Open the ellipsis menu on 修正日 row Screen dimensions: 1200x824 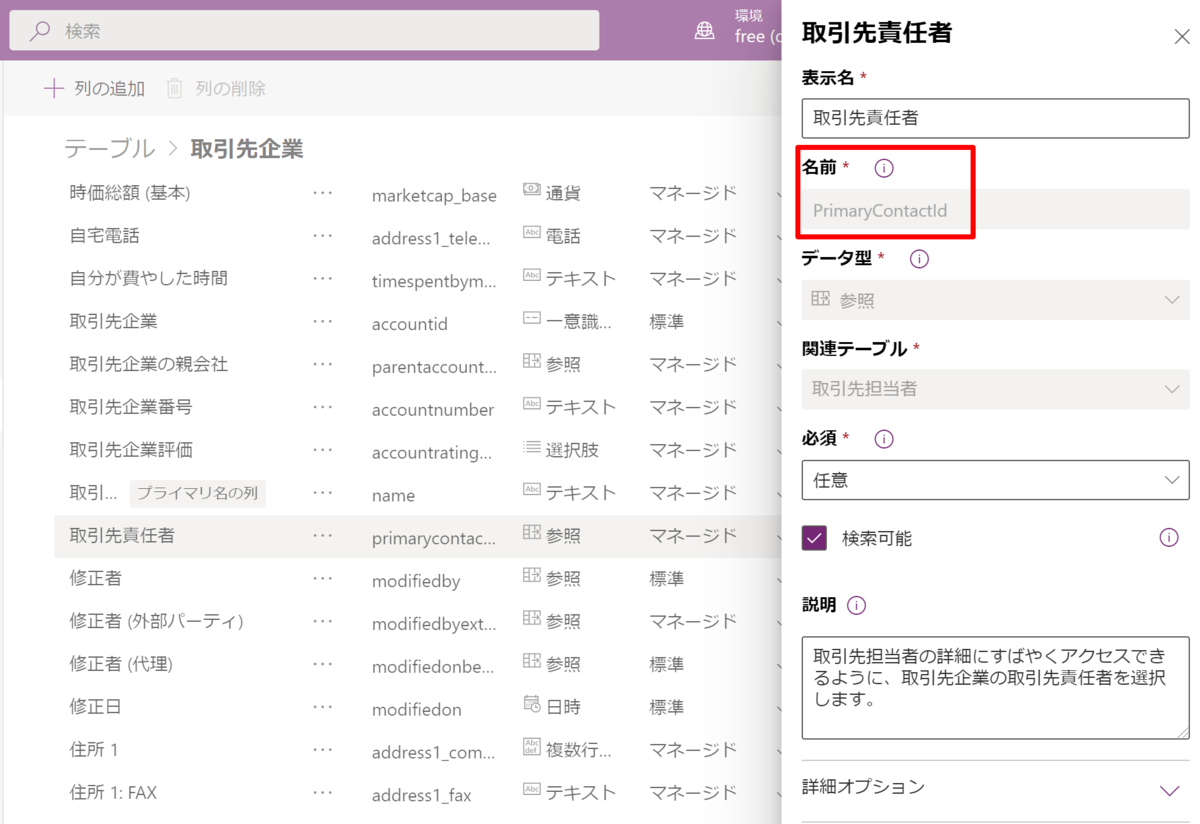point(323,707)
